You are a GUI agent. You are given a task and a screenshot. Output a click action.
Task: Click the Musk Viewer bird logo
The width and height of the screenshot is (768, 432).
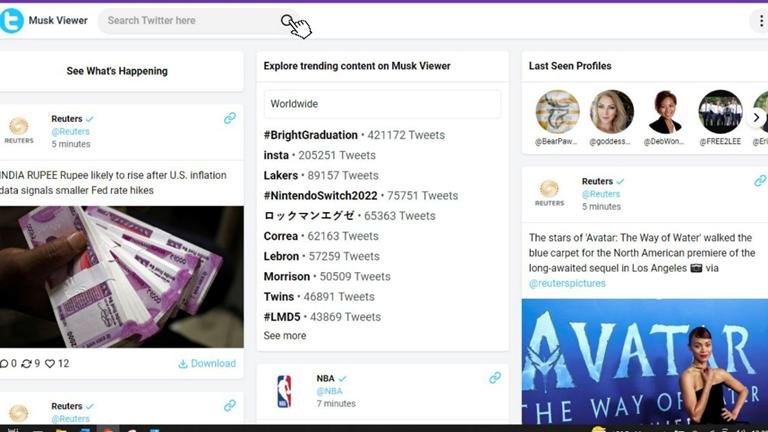pos(12,20)
